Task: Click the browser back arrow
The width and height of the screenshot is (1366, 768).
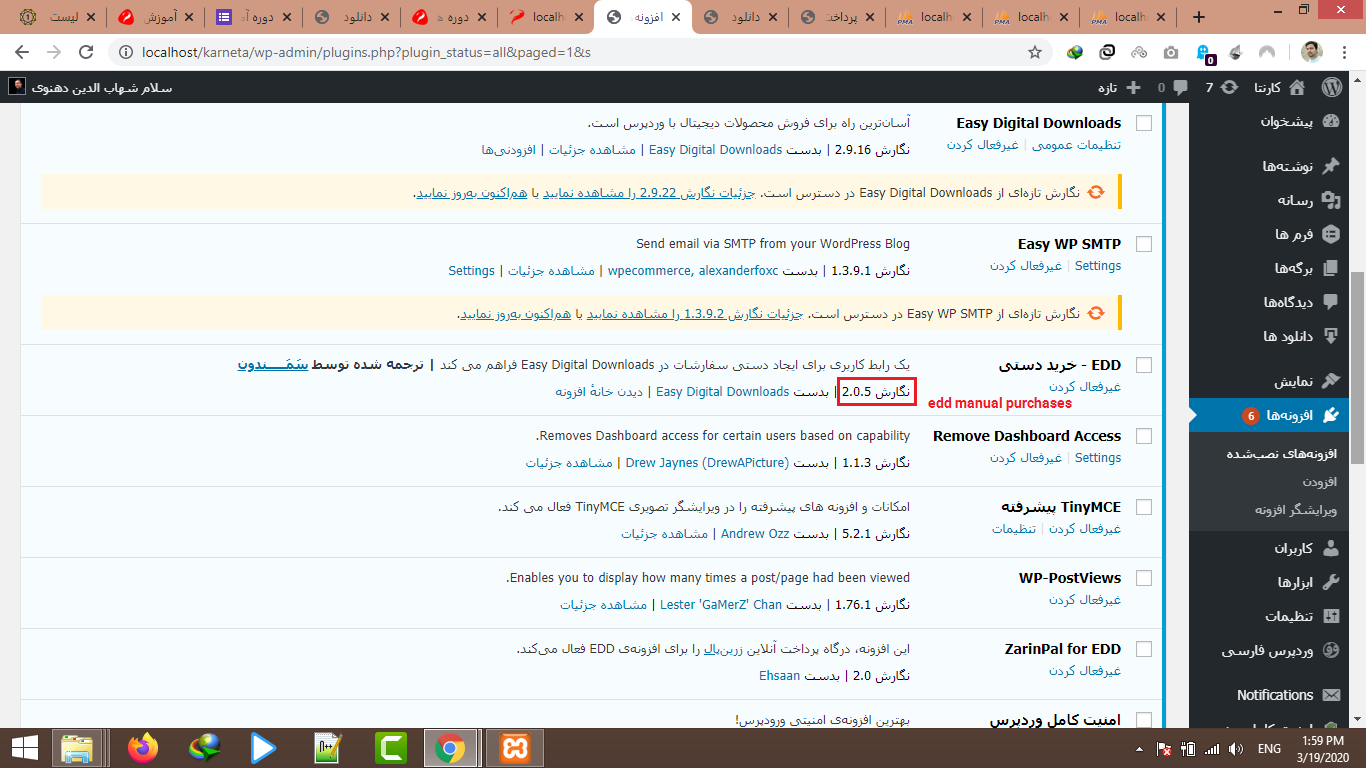Action: (x=22, y=52)
